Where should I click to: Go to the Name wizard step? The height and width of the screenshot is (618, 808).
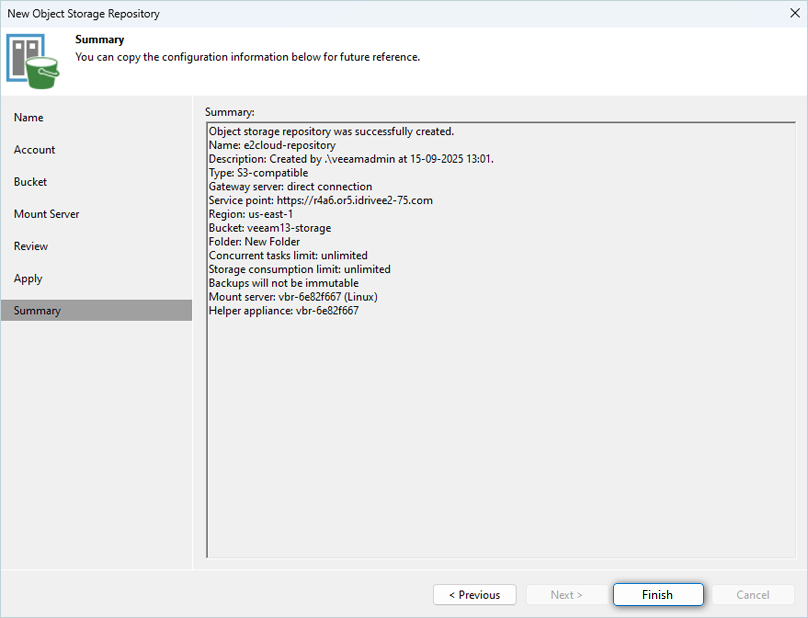click(29, 118)
